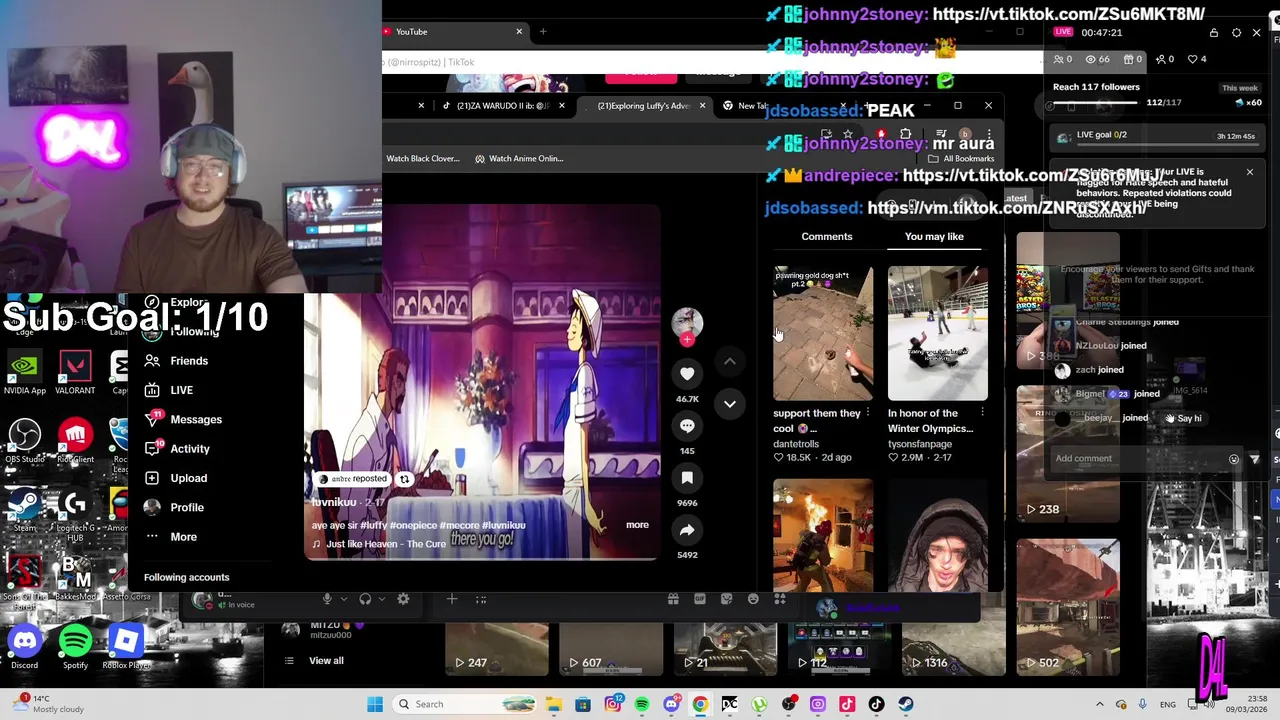Click the repost icon beside 'andre reposted'
This screenshot has width=1280, height=720.
(404, 479)
